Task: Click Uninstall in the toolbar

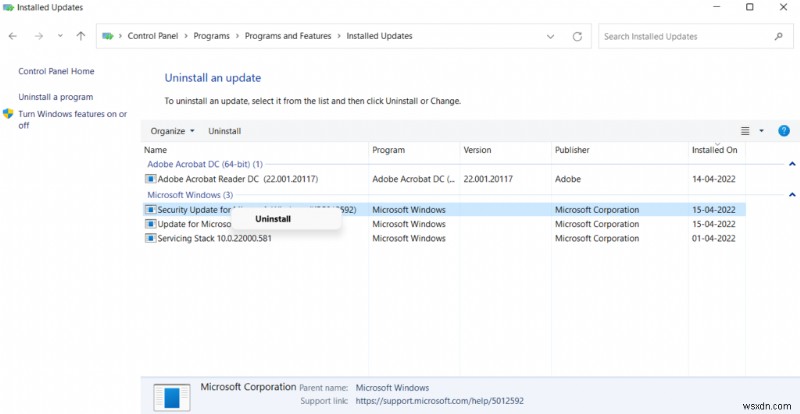Action: point(224,131)
